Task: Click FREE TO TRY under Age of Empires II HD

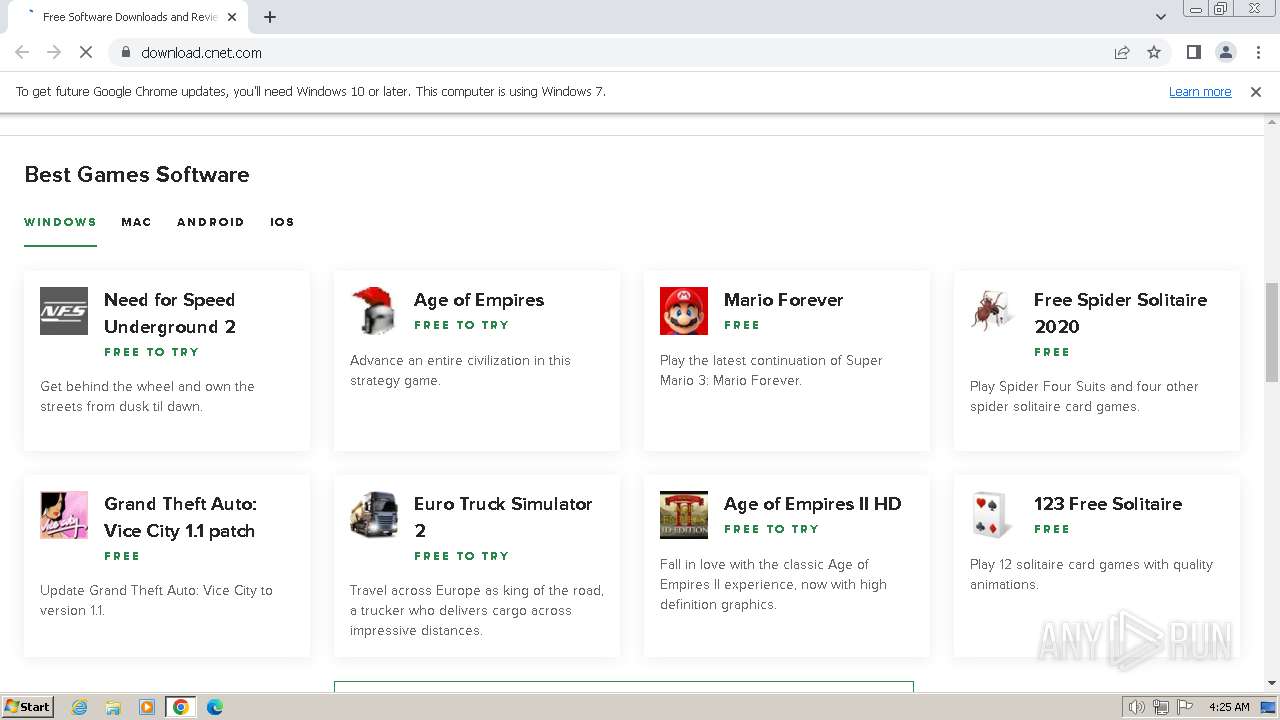Action: [771, 529]
